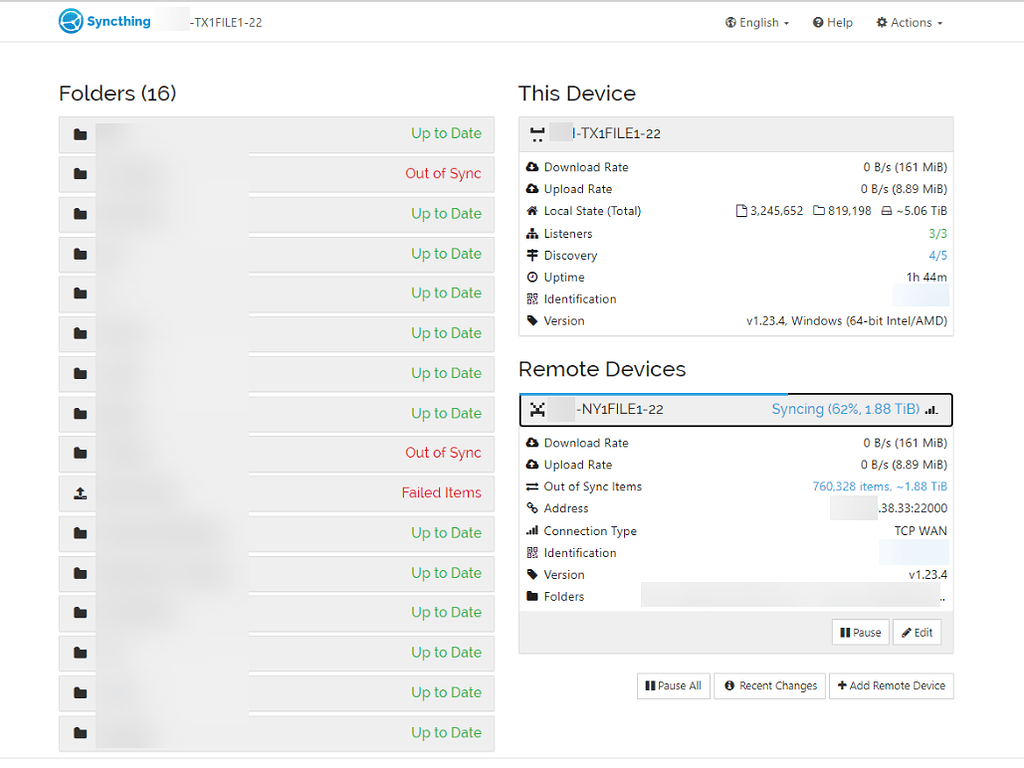Screen dimensions: 1024x768
Task: Click the upload icon beside Failed Items folder
Action: tap(77, 493)
